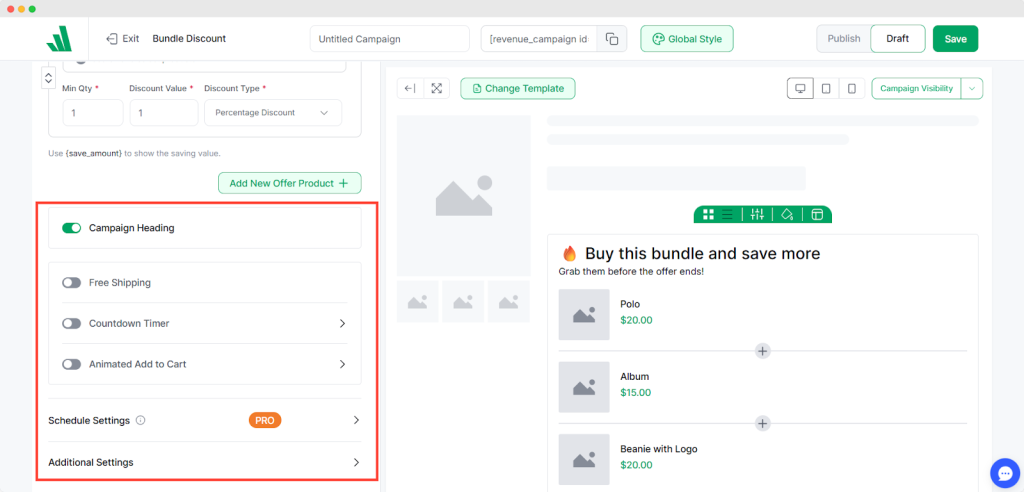1024x492 pixels.
Task: Set campaign status to Publish
Action: (x=844, y=39)
